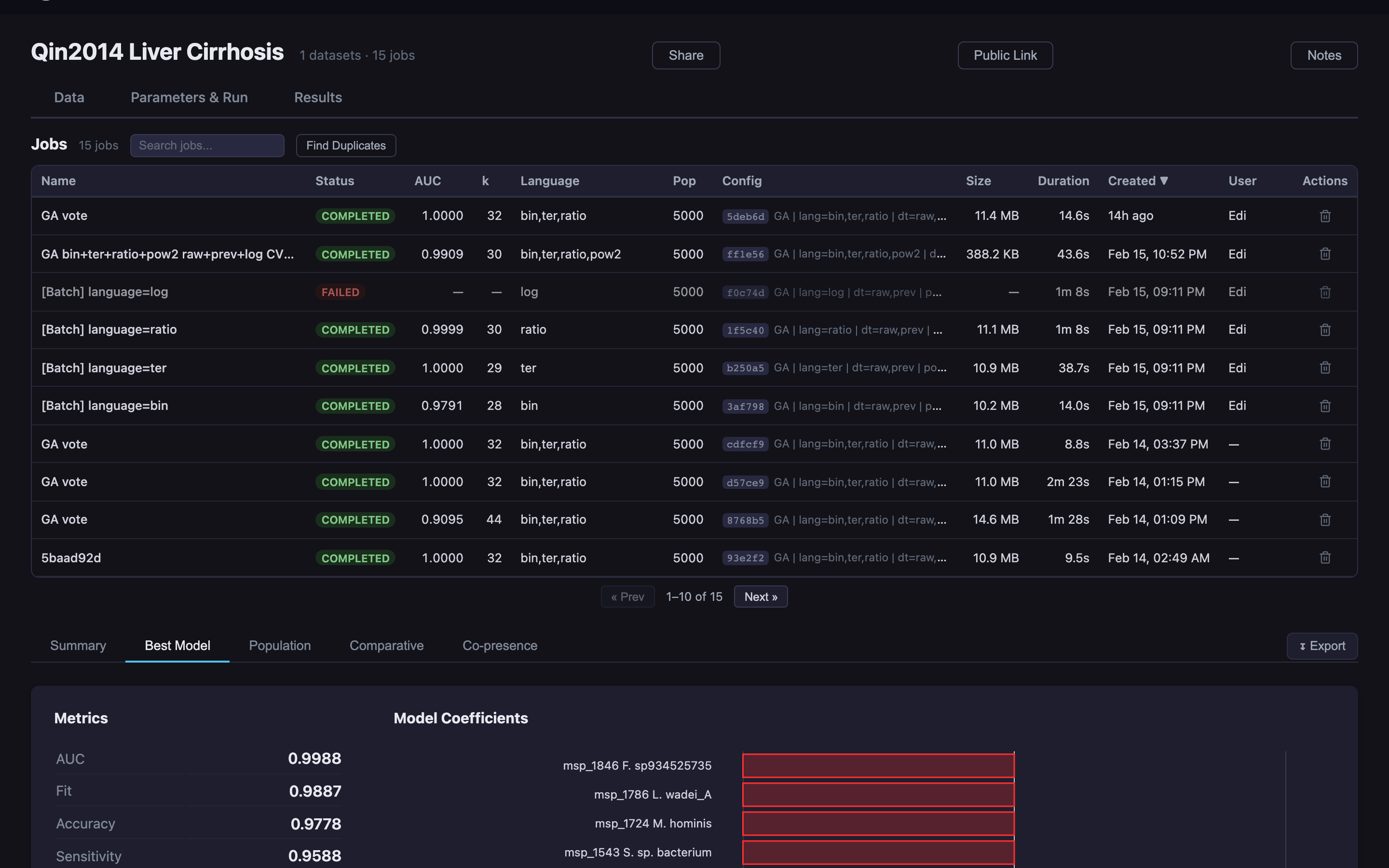Viewport: 1389px width, 868px height.
Task: Delete the 5baad92d job using trash icon
Action: click(1325, 558)
